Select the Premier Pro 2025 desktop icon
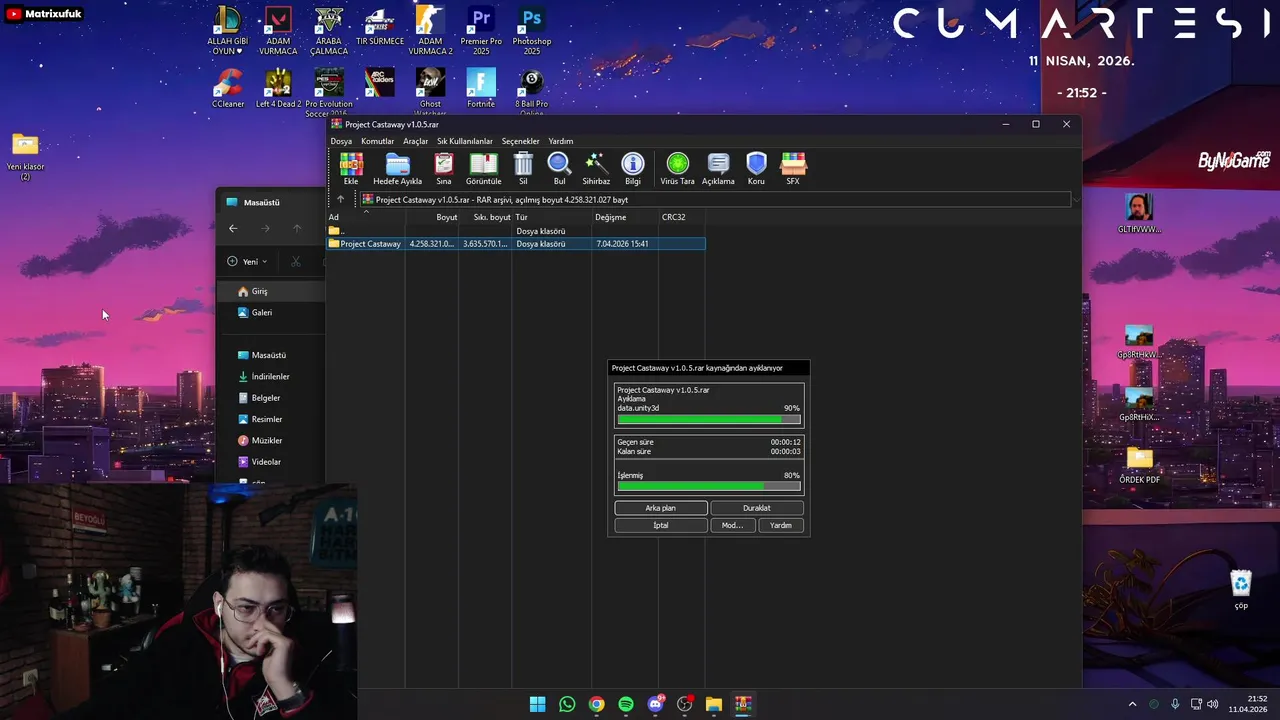This screenshot has width=1280, height=720. point(481,31)
